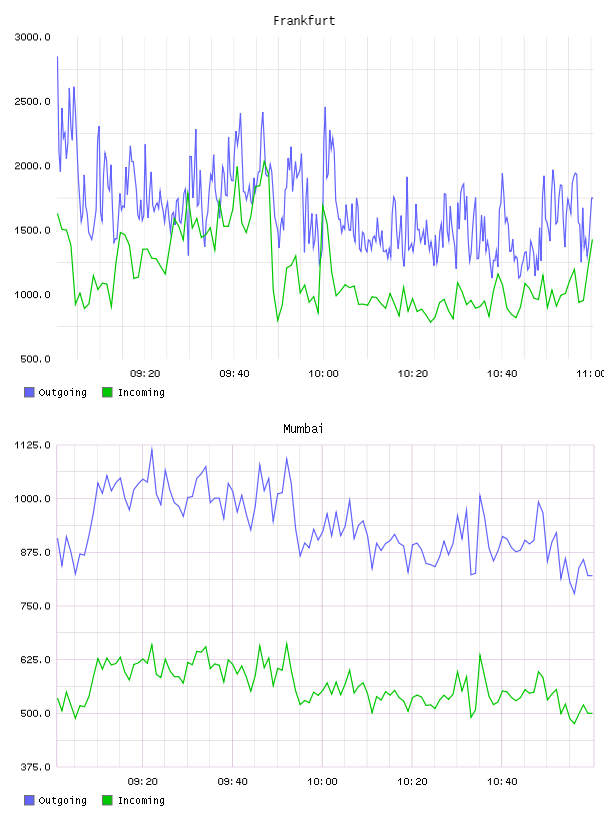Click the 10:00 time label under Mumbai chart

point(322,782)
